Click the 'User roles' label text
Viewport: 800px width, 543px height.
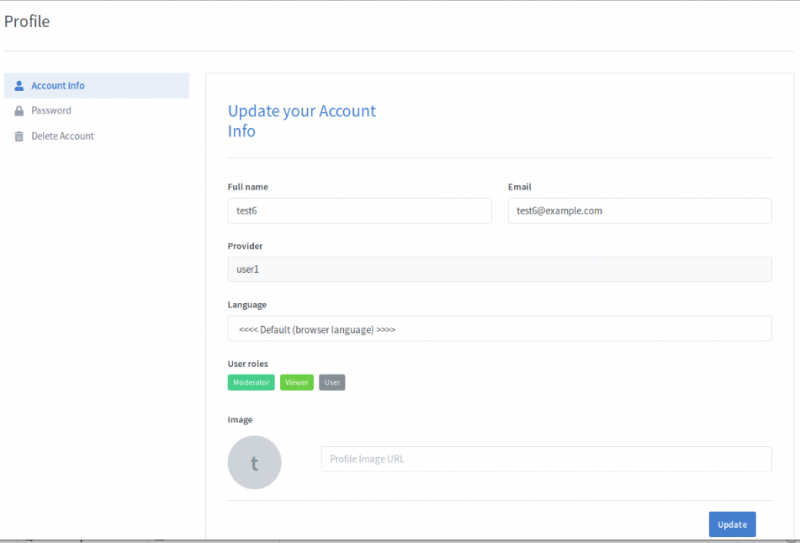coord(248,363)
